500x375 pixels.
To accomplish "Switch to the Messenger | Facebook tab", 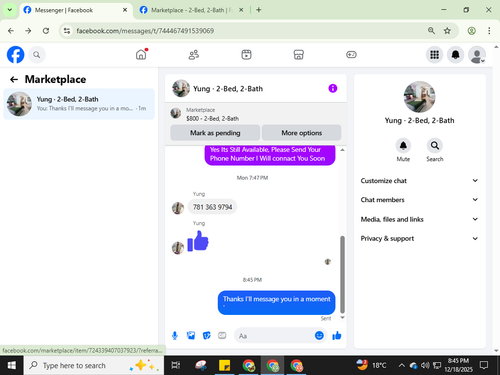I will click(75, 10).
